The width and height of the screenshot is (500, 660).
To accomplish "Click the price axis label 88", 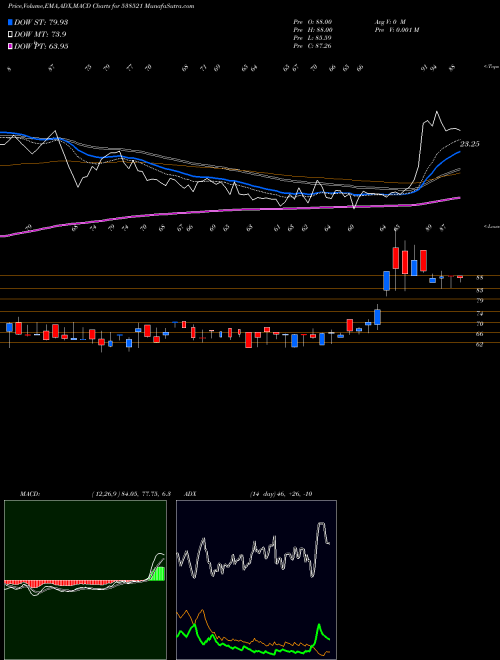I will [480, 278].
